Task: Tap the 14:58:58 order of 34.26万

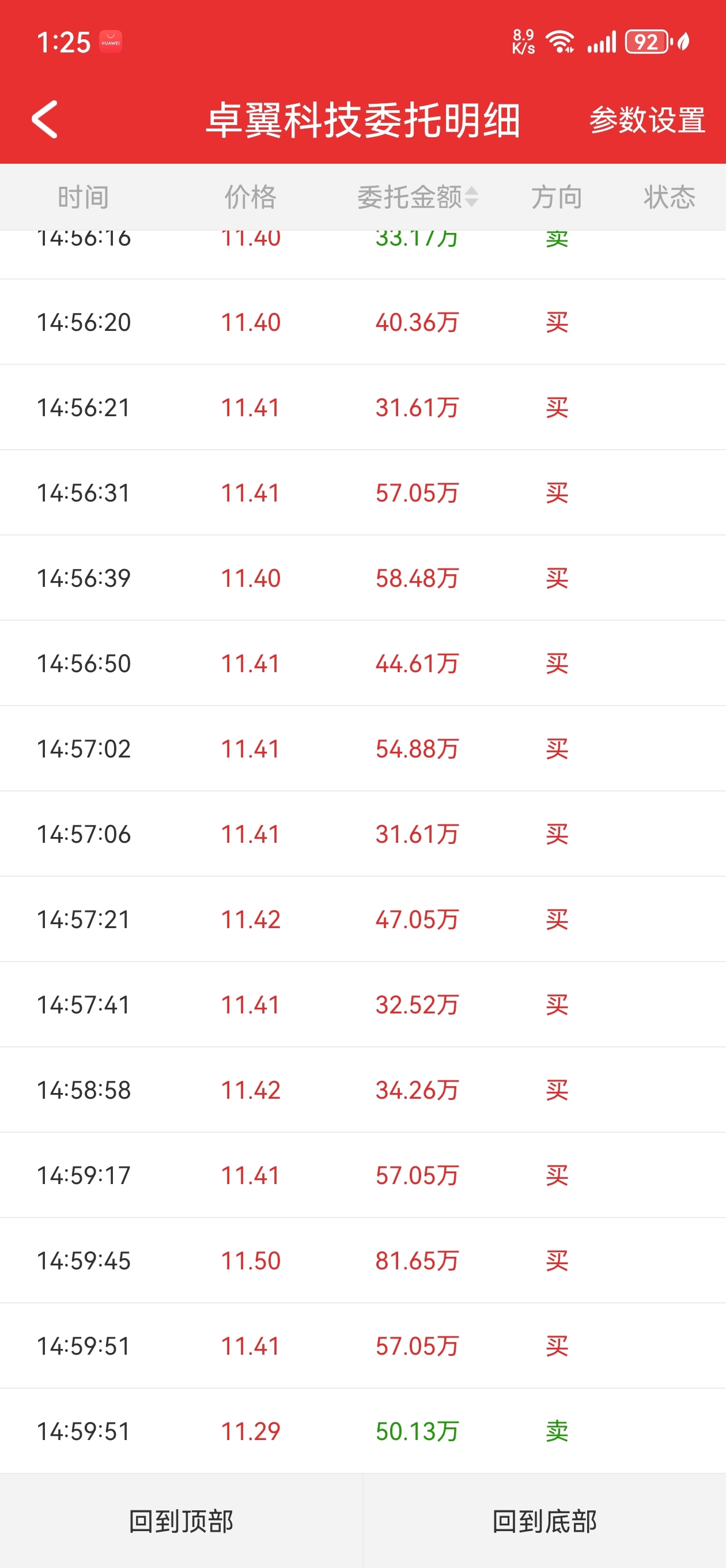Action: tap(362, 1090)
